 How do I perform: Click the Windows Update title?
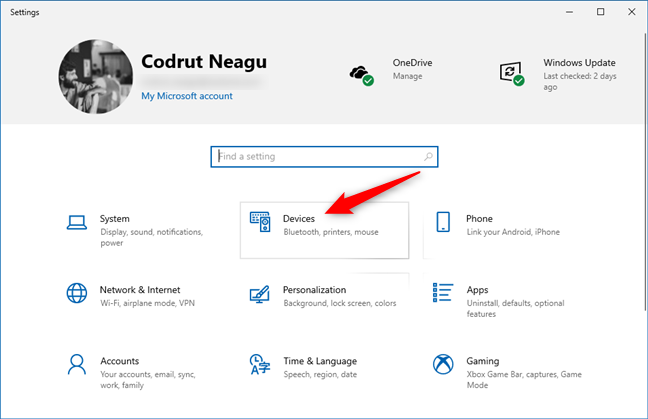[579, 63]
